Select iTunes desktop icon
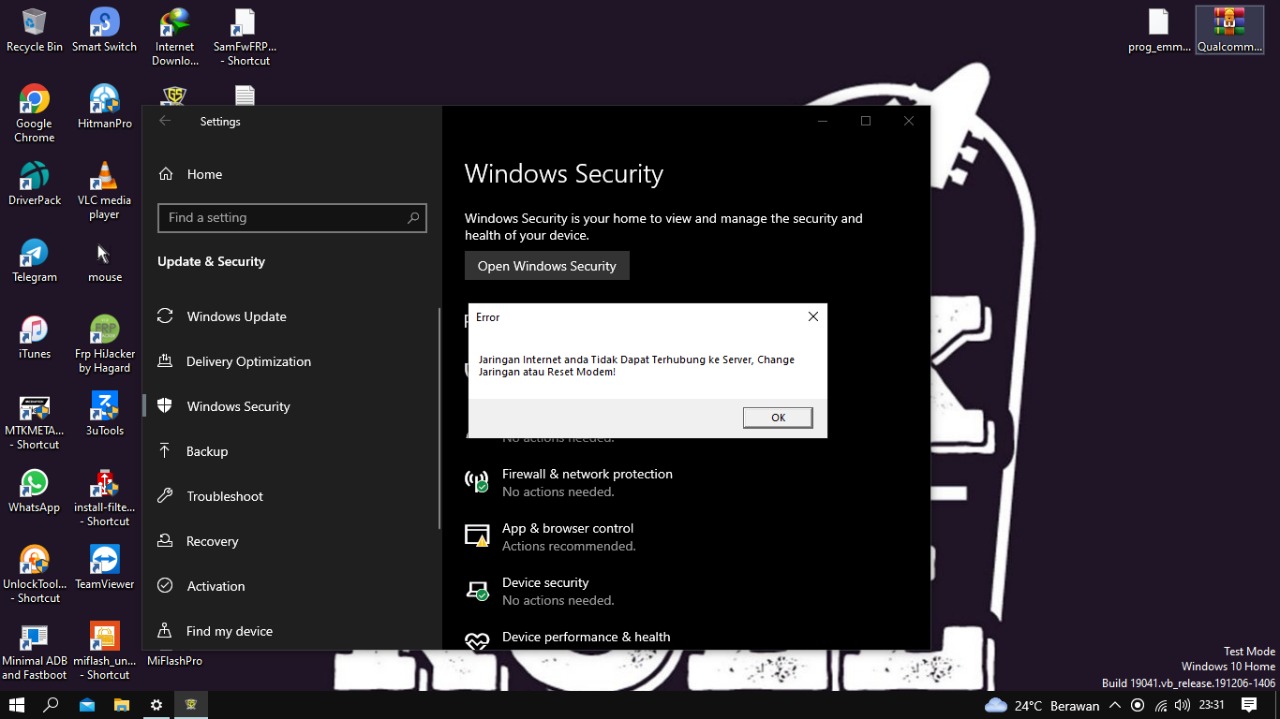 34,338
